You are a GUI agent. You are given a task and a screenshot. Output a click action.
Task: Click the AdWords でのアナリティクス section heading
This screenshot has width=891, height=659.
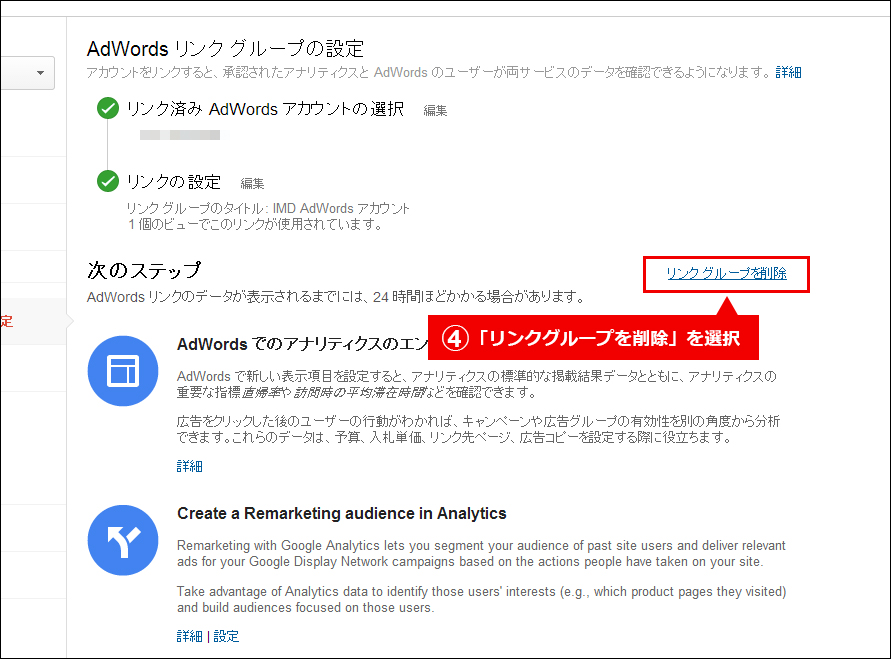point(302,344)
